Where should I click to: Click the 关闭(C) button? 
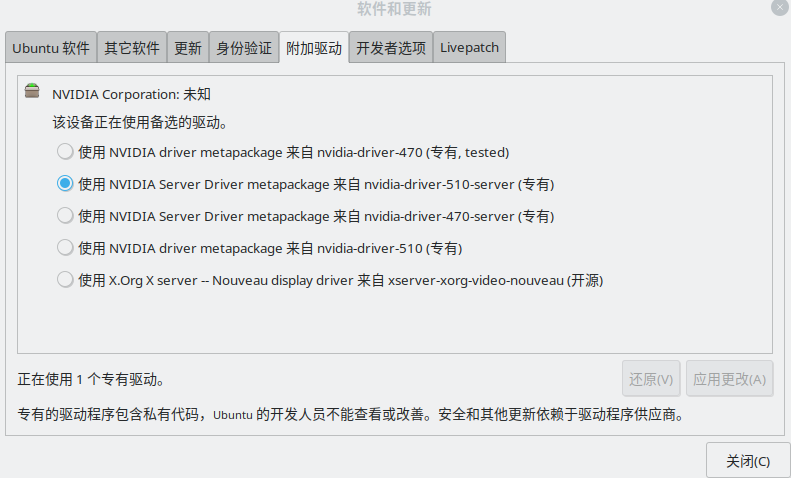748,460
